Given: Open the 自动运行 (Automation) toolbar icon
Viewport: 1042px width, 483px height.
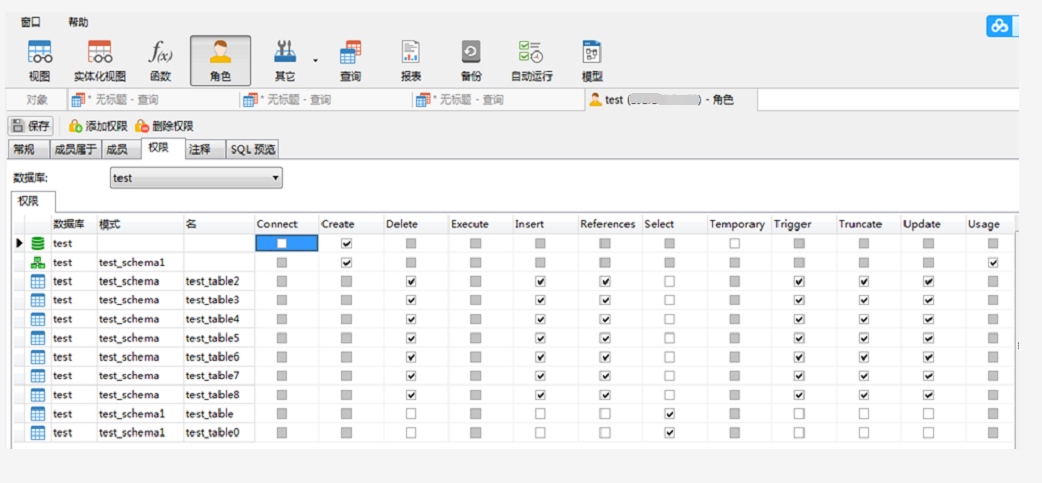Looking at the screenshot, I should [531, 61].
